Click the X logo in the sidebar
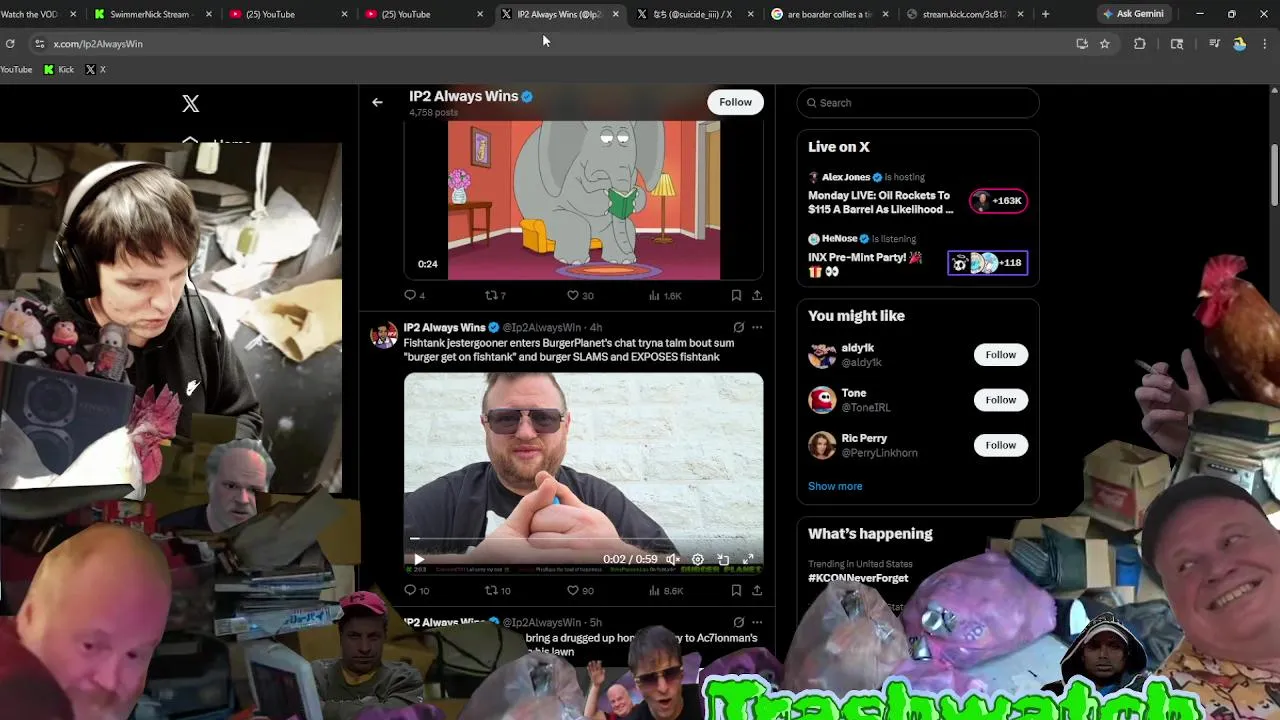 pyautogui.click(x=191, y=103)
